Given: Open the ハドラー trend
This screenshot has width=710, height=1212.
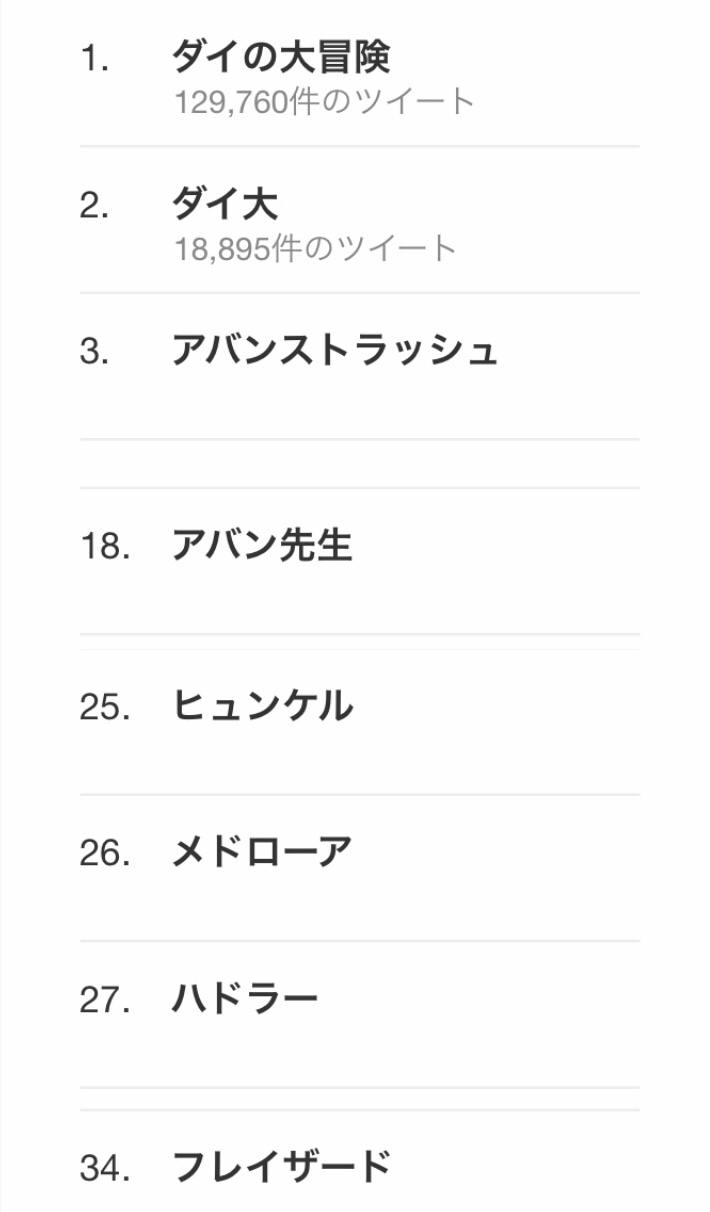Looking at the screenshot, I should pos(245,999).
